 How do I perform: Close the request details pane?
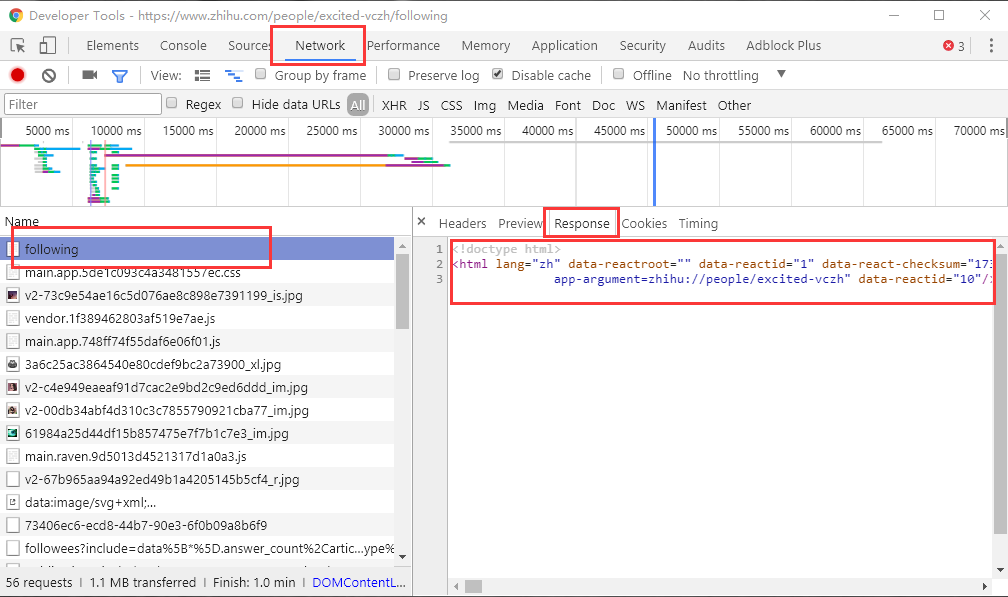(x=422, y=222)
